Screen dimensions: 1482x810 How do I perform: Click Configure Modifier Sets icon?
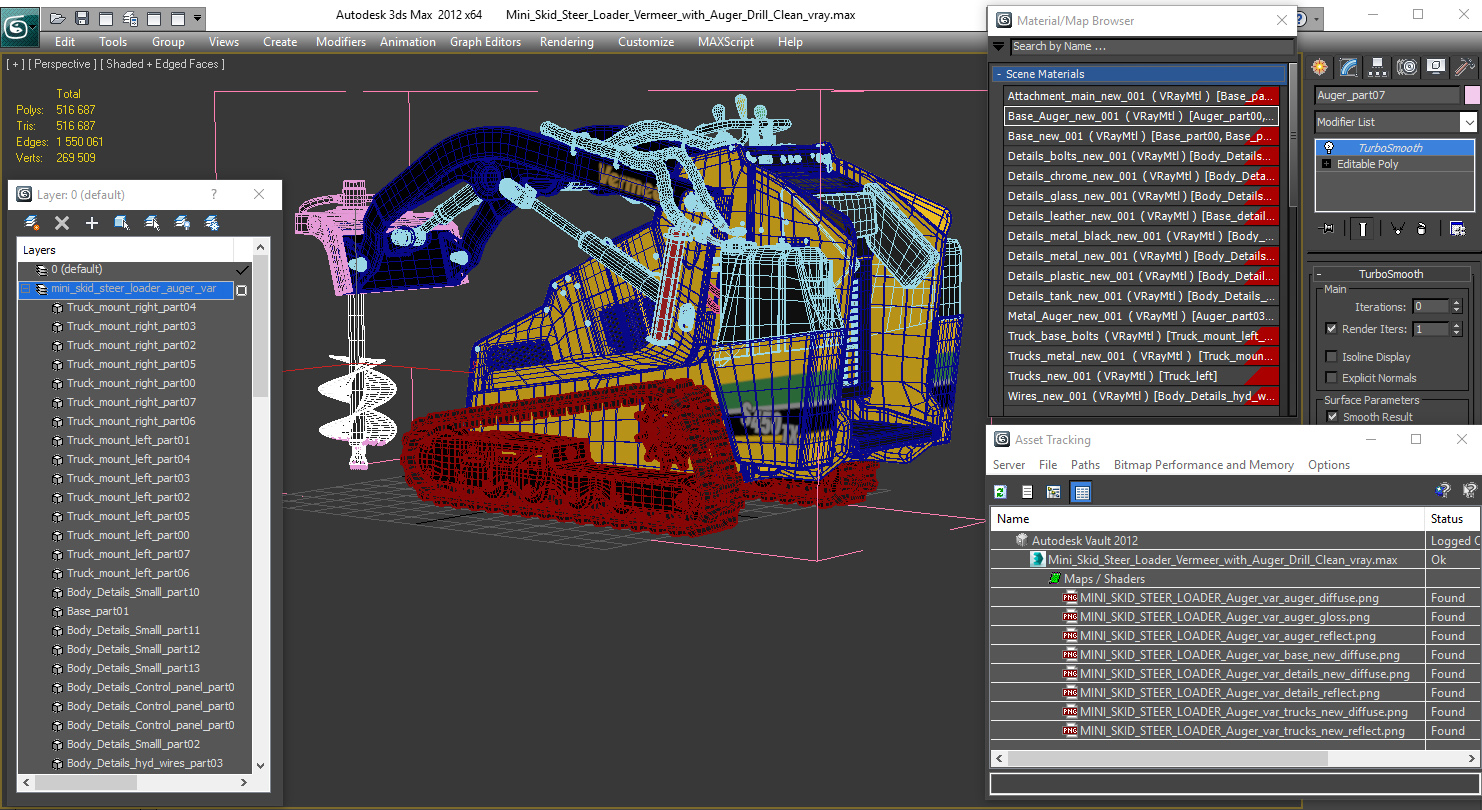click(x=1457, y=229)
